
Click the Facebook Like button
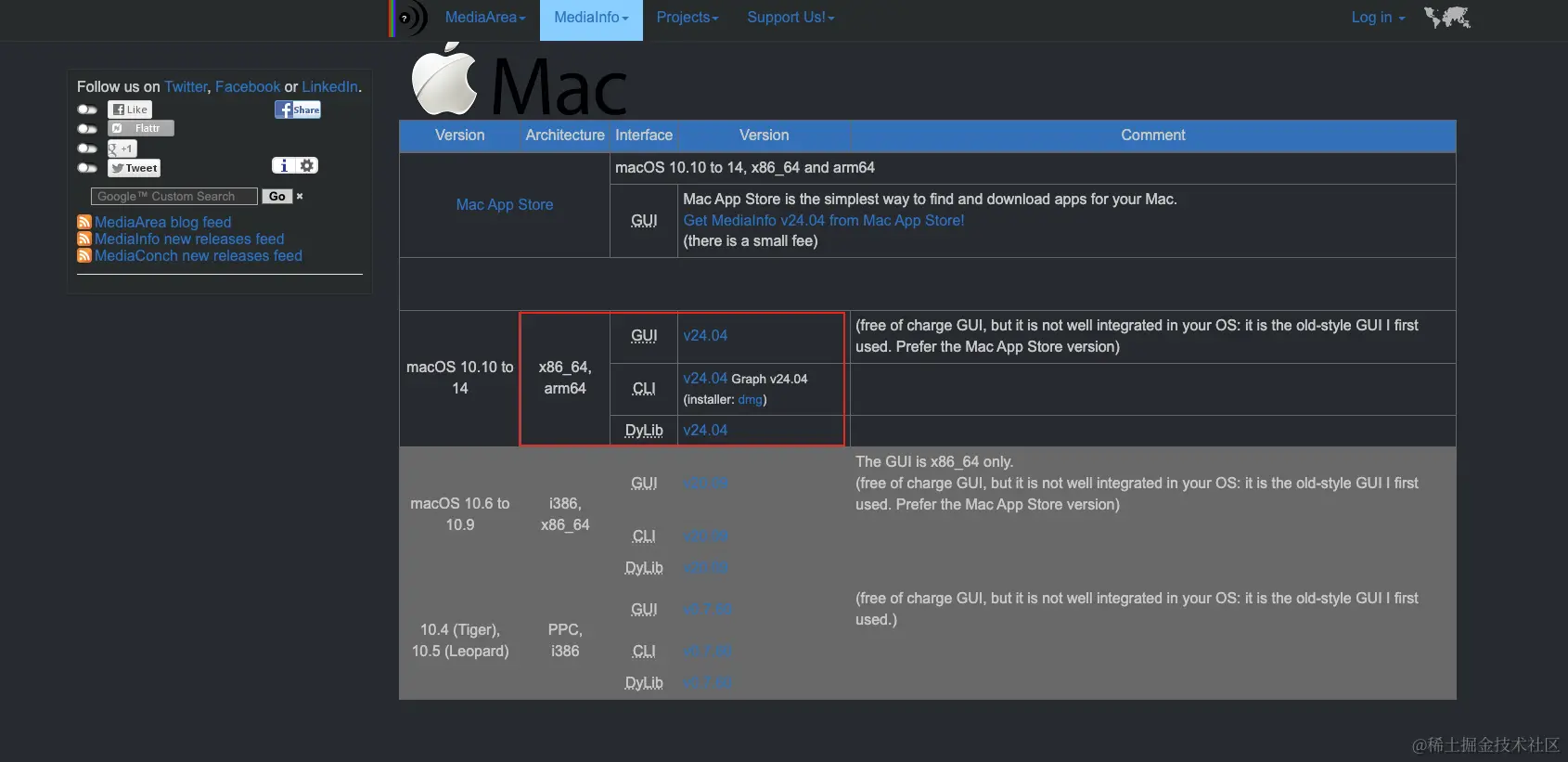[130, 110]
